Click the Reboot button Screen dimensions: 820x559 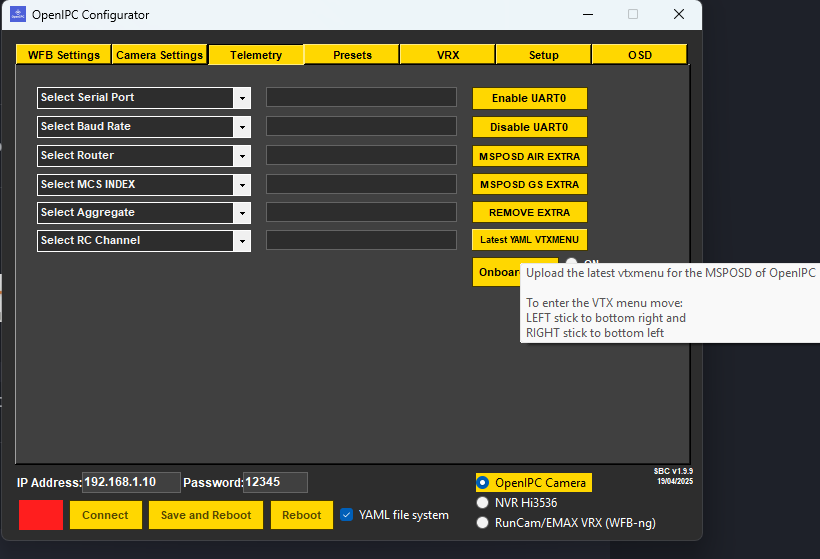tap(302, 515)
